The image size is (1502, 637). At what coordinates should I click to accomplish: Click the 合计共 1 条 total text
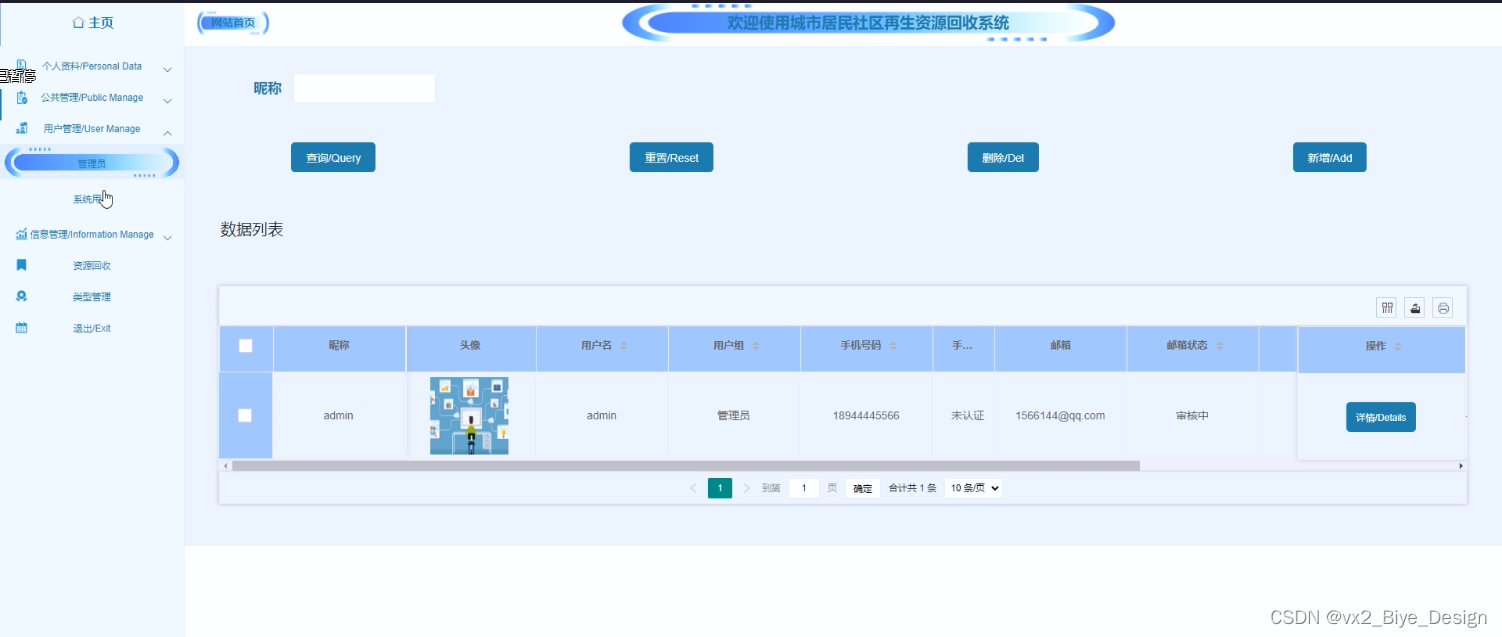coord(912,488)
